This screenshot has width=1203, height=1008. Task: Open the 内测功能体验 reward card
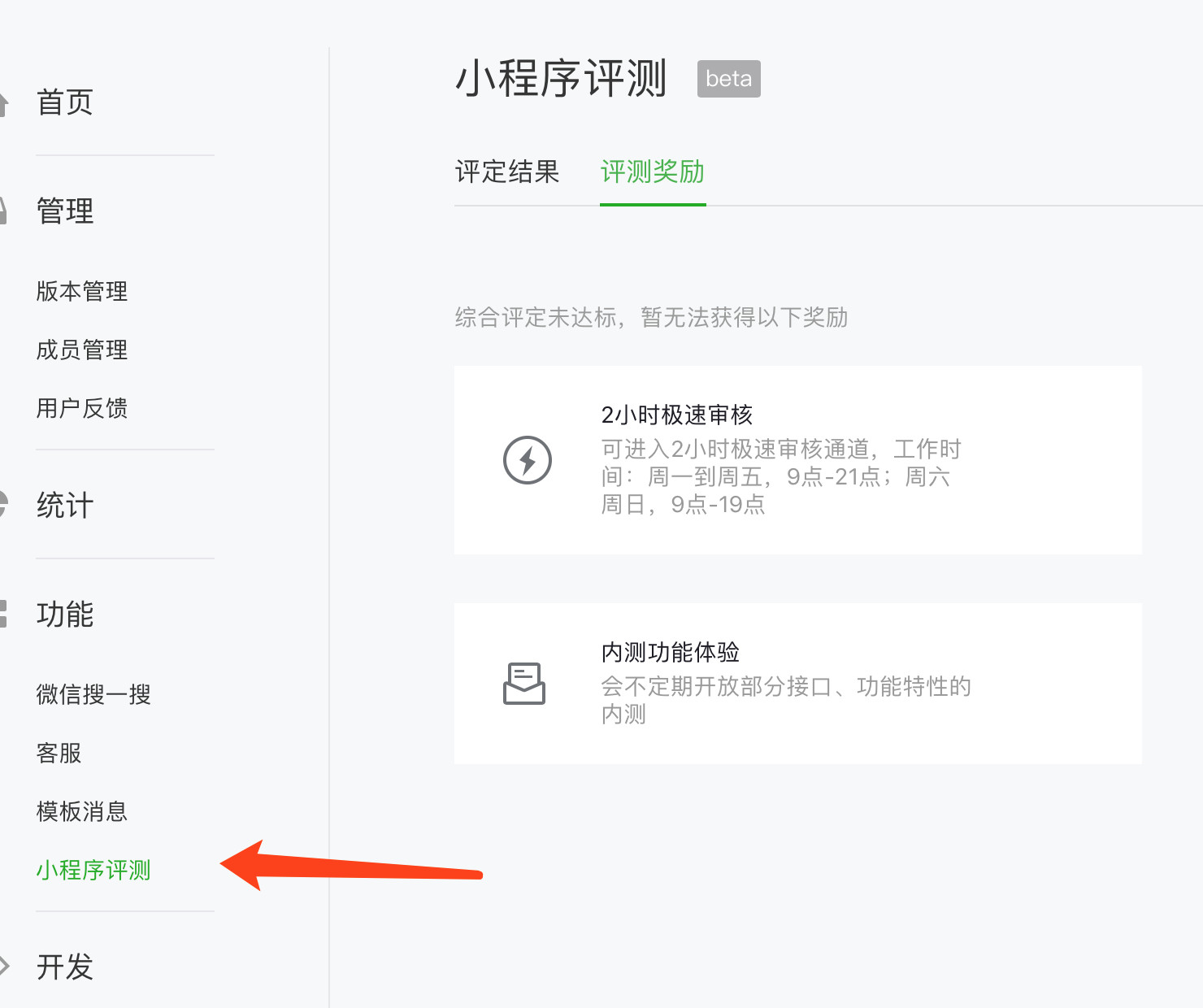798,684
